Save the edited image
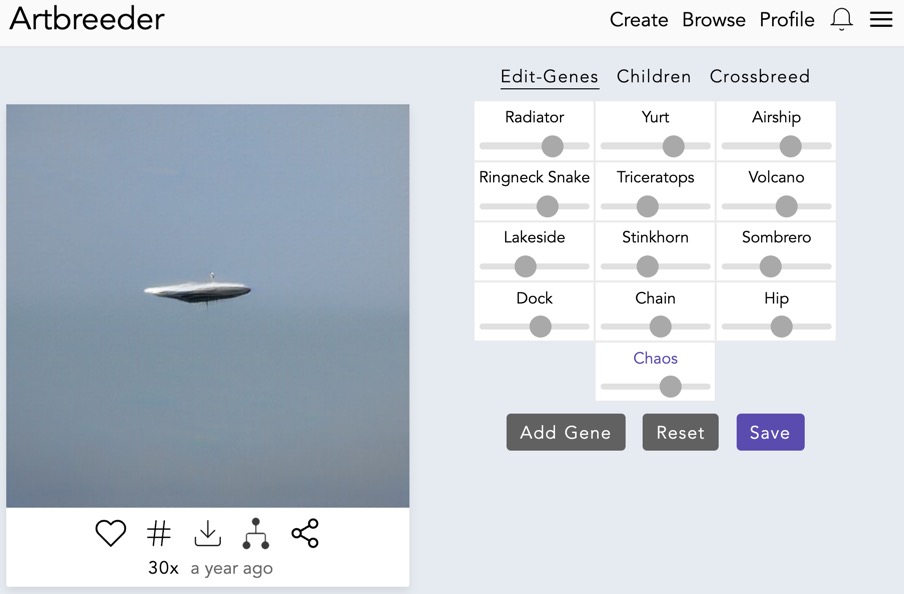904x594 pixels. click(x=770, y=432)
